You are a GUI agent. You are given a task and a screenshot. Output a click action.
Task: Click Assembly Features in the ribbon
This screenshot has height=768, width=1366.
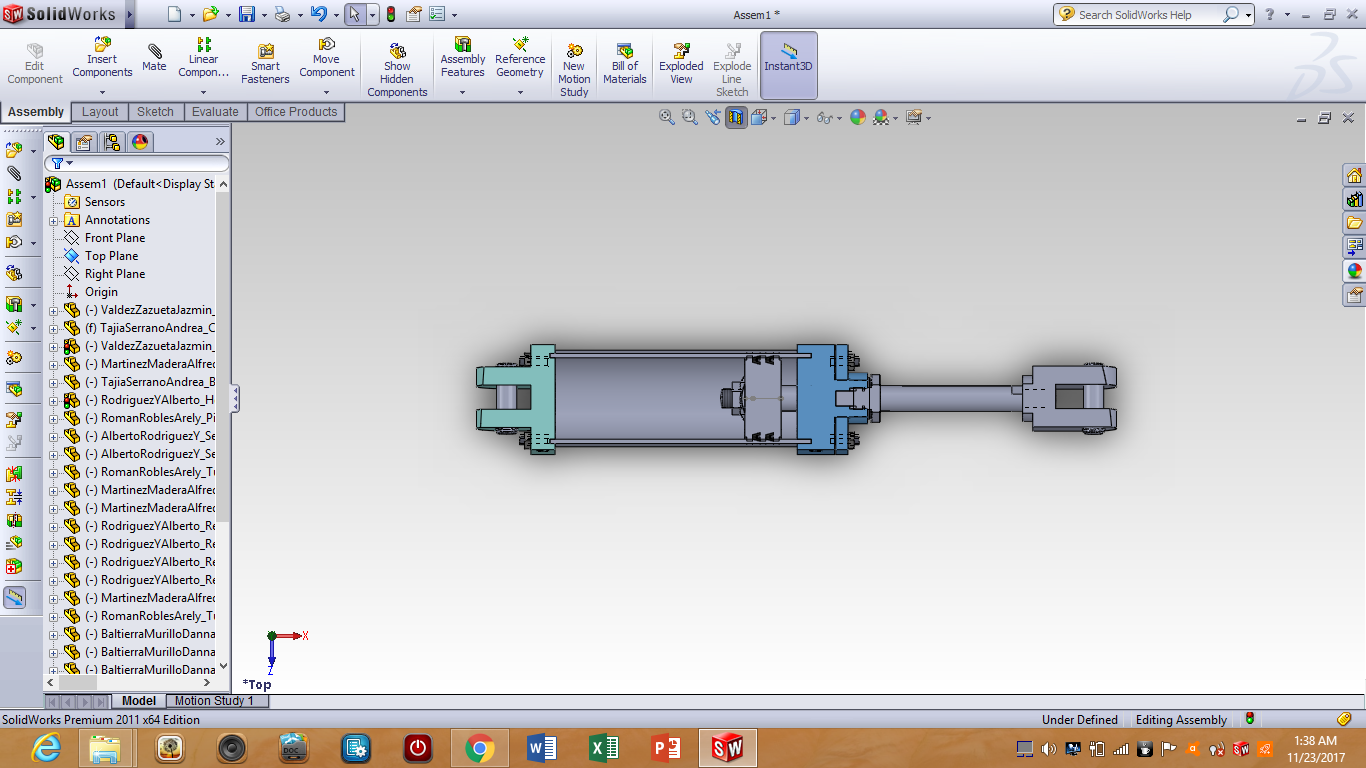(x=462, y=60)
